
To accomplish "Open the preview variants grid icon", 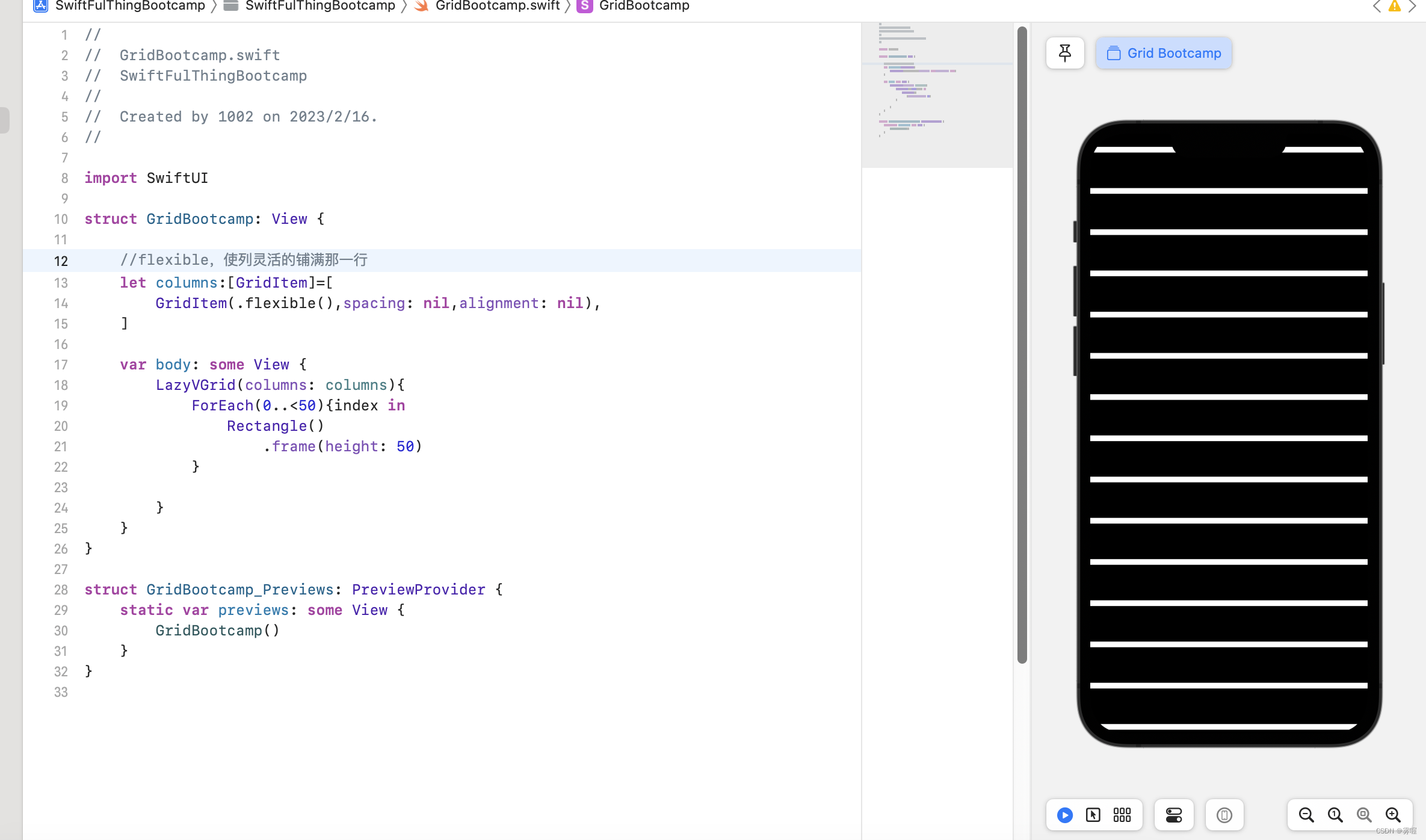I will [1122, 815].
